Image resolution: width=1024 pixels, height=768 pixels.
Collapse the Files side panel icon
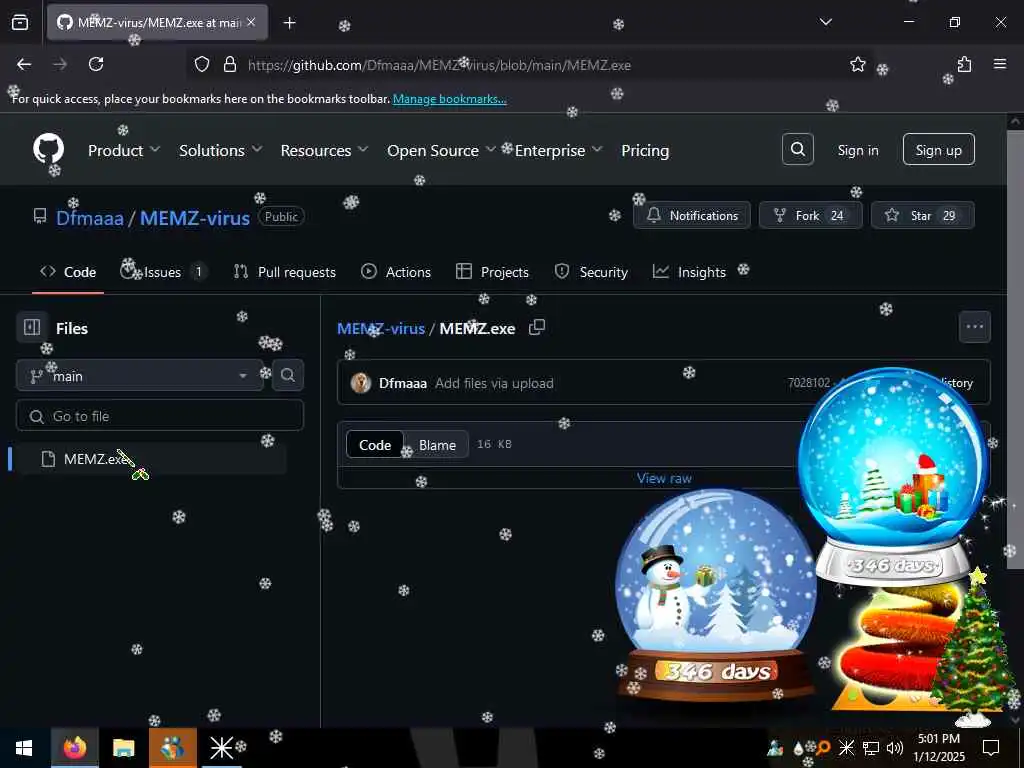tap(31, 327)
